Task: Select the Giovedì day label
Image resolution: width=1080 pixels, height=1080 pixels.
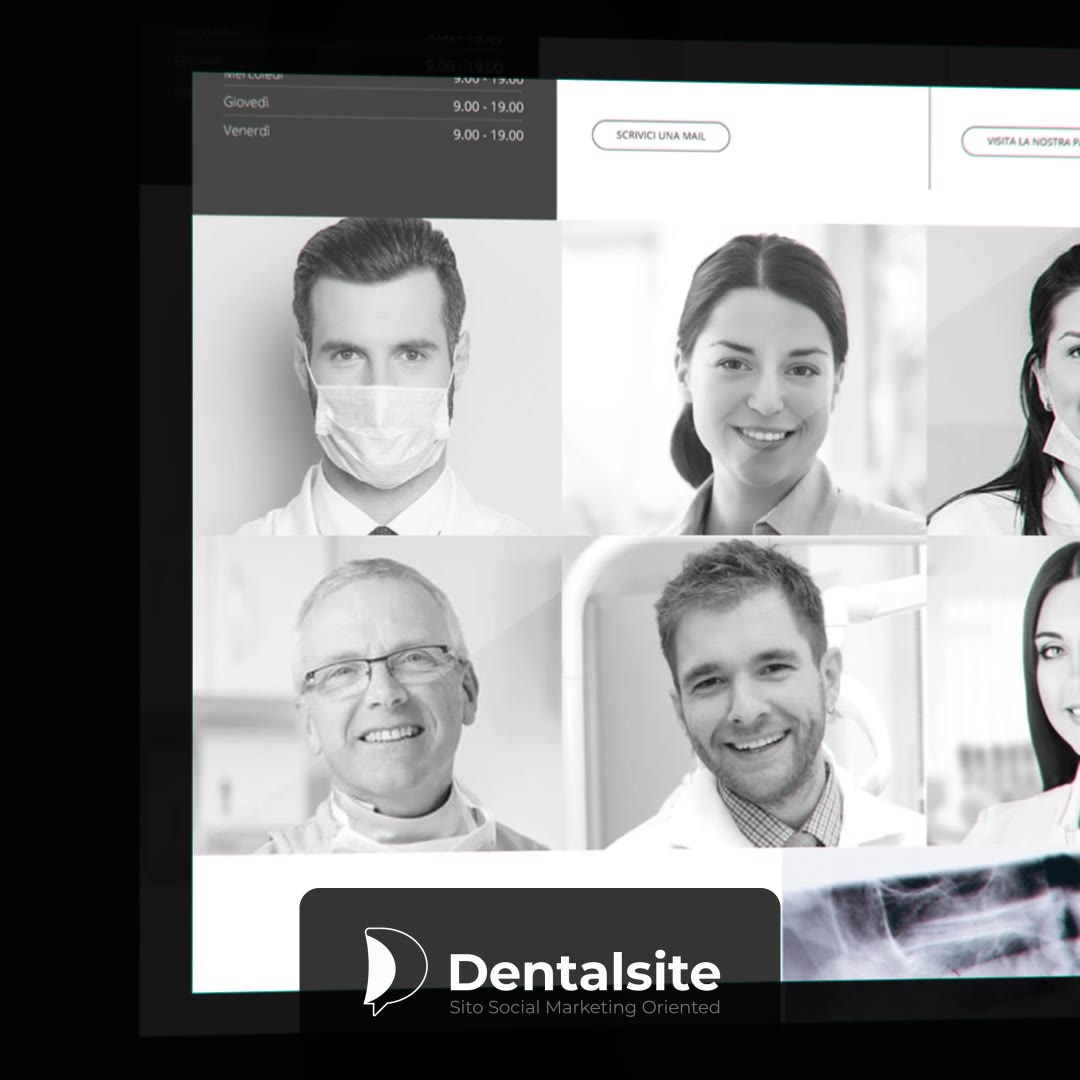Action: tap(246, 102)
